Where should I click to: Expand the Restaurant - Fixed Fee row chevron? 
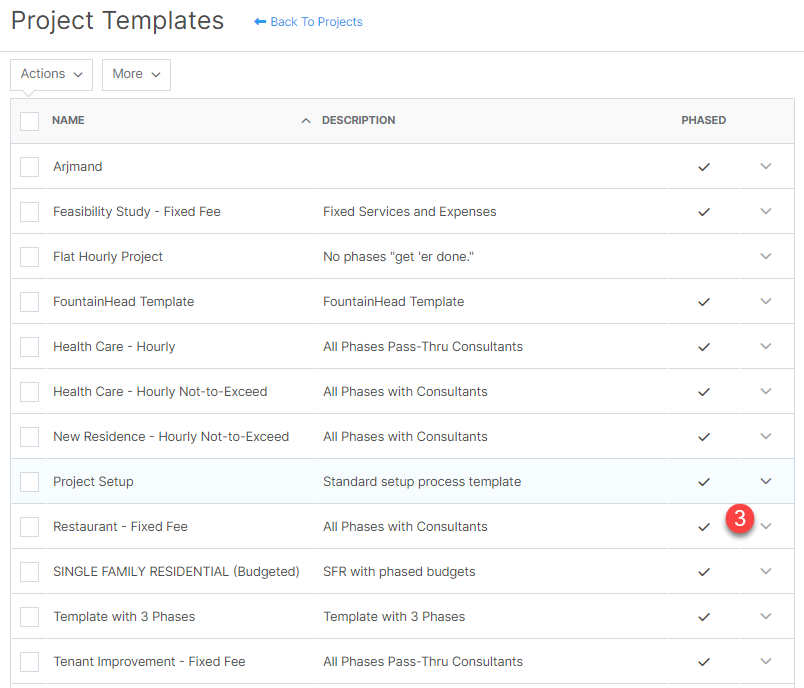[x=766, y=527]
